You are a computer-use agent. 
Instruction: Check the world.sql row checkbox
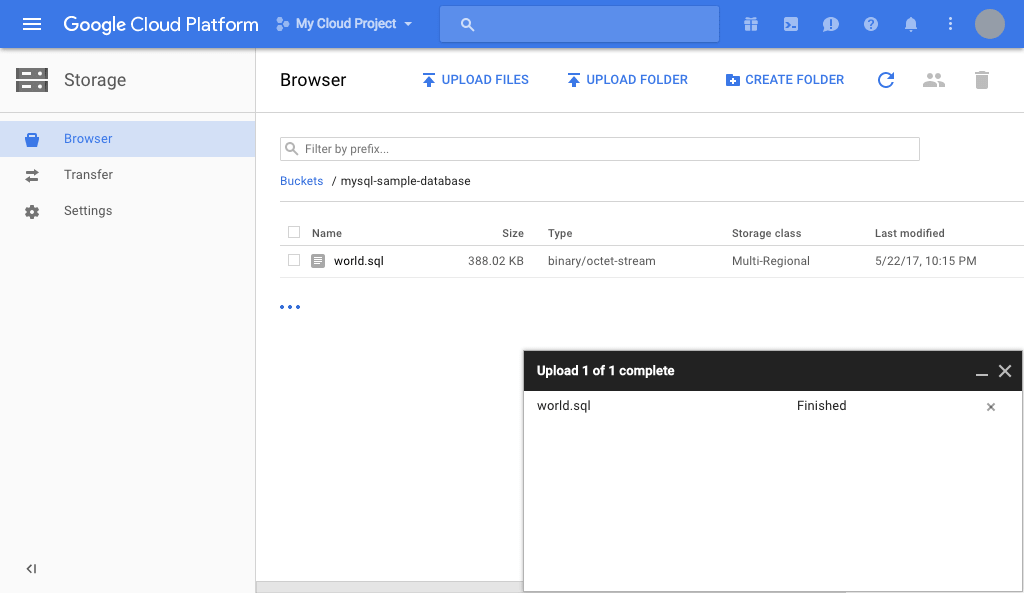click(294, 260)
